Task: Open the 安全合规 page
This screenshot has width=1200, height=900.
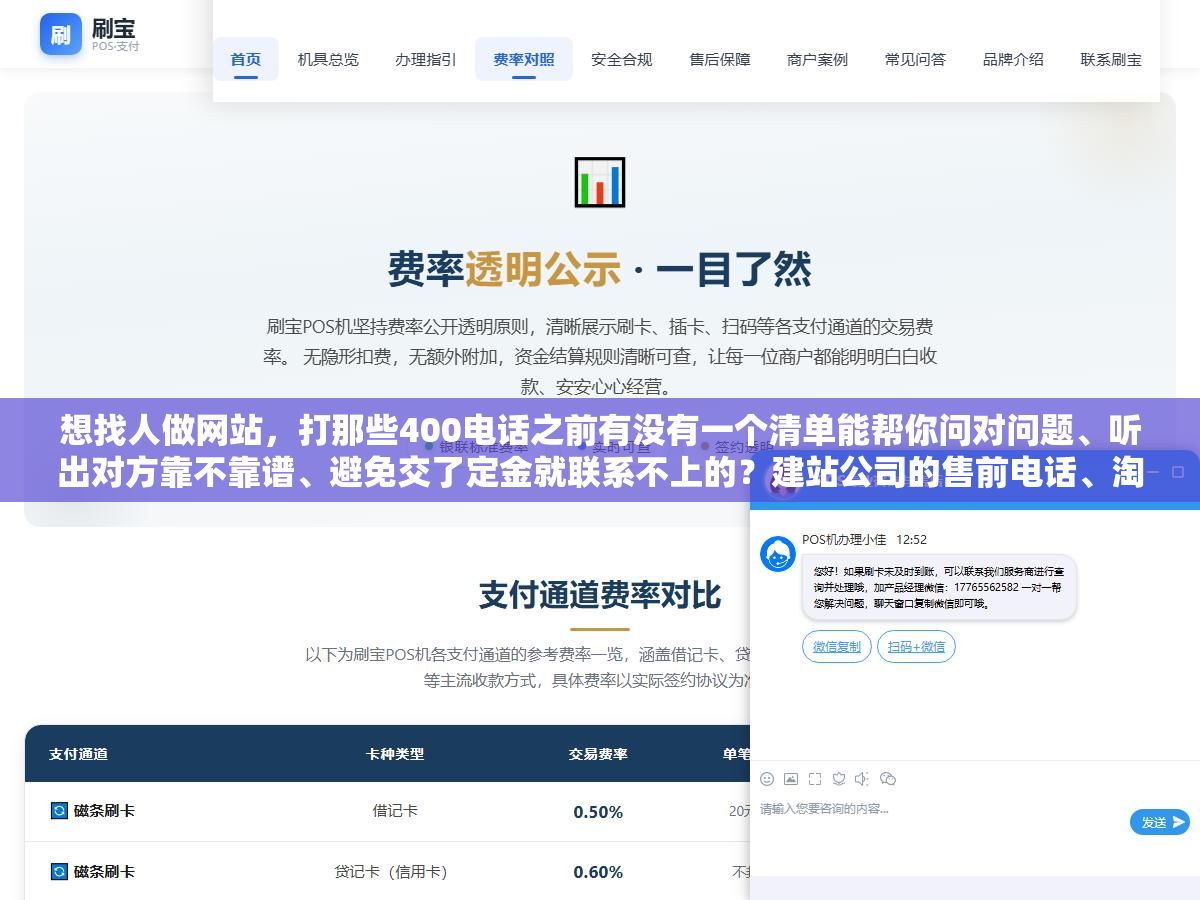Action: point(622,59)
